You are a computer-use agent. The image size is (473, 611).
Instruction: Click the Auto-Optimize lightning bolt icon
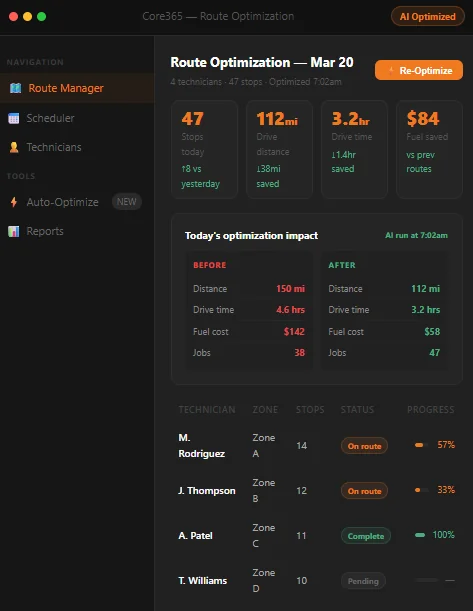click(14, 202)
